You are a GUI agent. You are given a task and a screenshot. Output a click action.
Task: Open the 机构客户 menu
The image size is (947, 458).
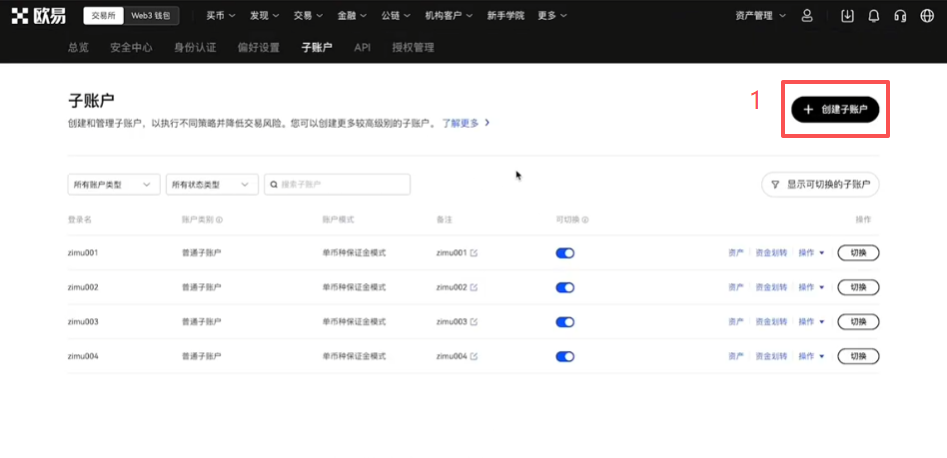pyautogui.click(x=449, y=16)
